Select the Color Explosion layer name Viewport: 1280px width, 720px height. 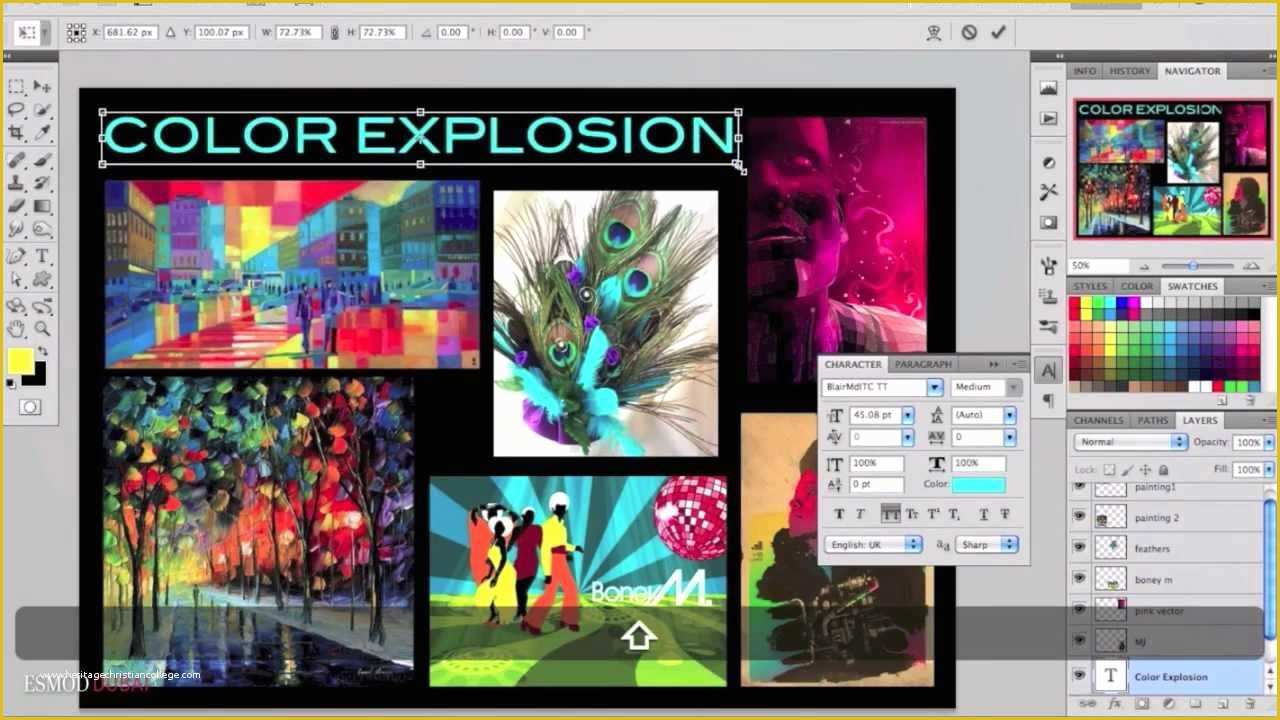coord(1171,677)
